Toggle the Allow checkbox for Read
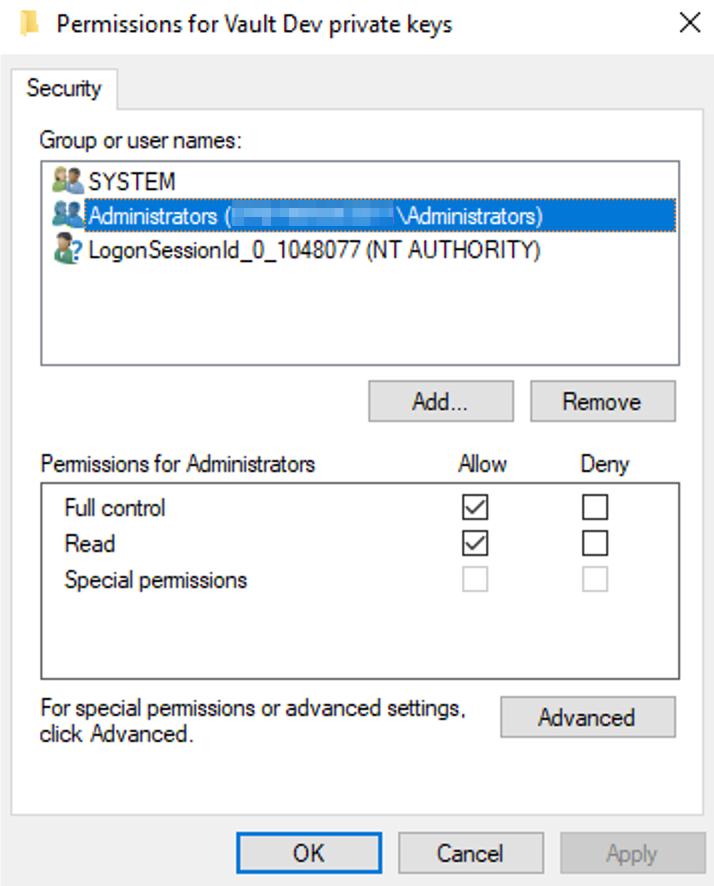Screen dimensions: 714x886 coord(475,544)
